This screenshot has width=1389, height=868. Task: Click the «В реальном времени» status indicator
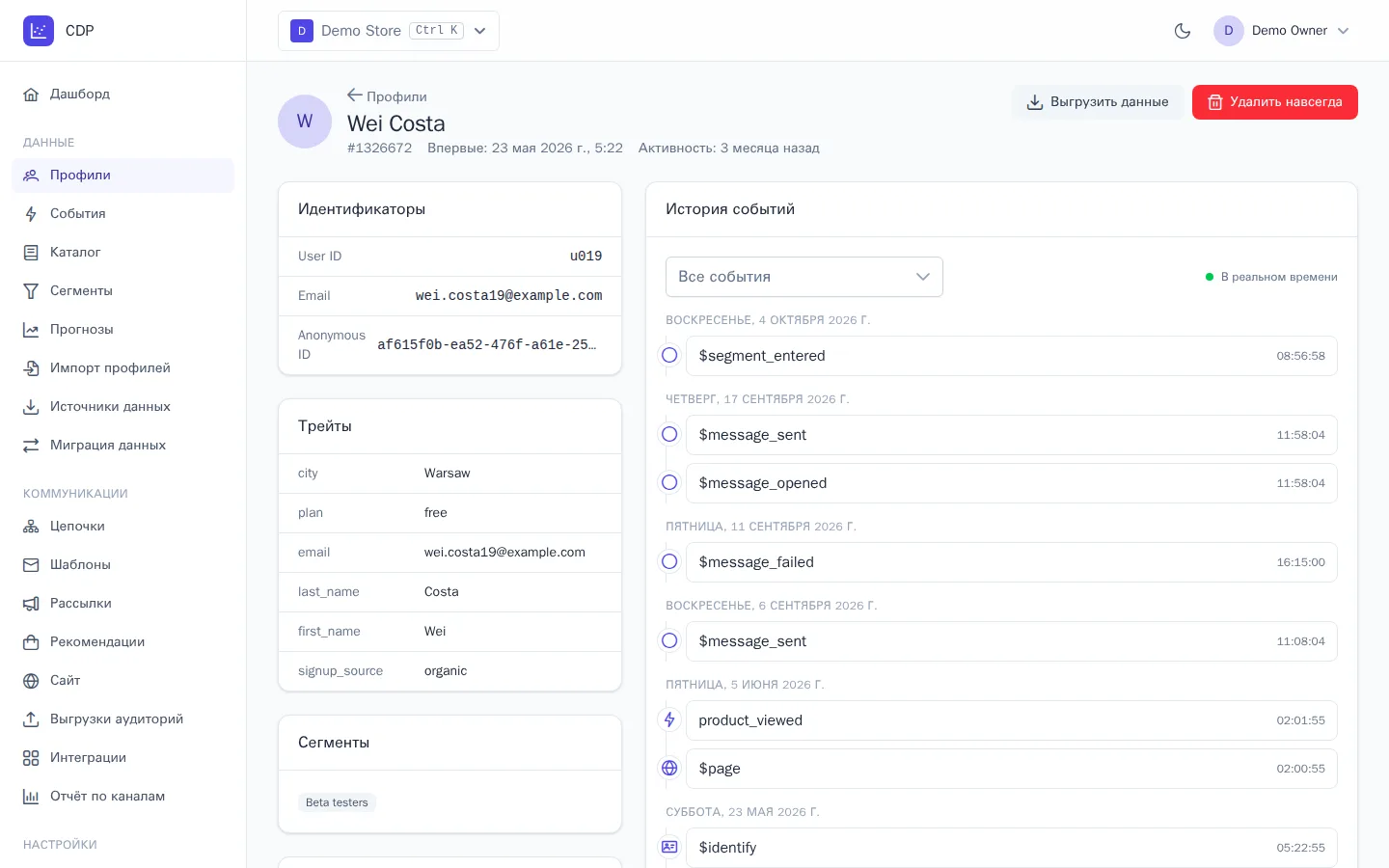[x=1271, y=277]
